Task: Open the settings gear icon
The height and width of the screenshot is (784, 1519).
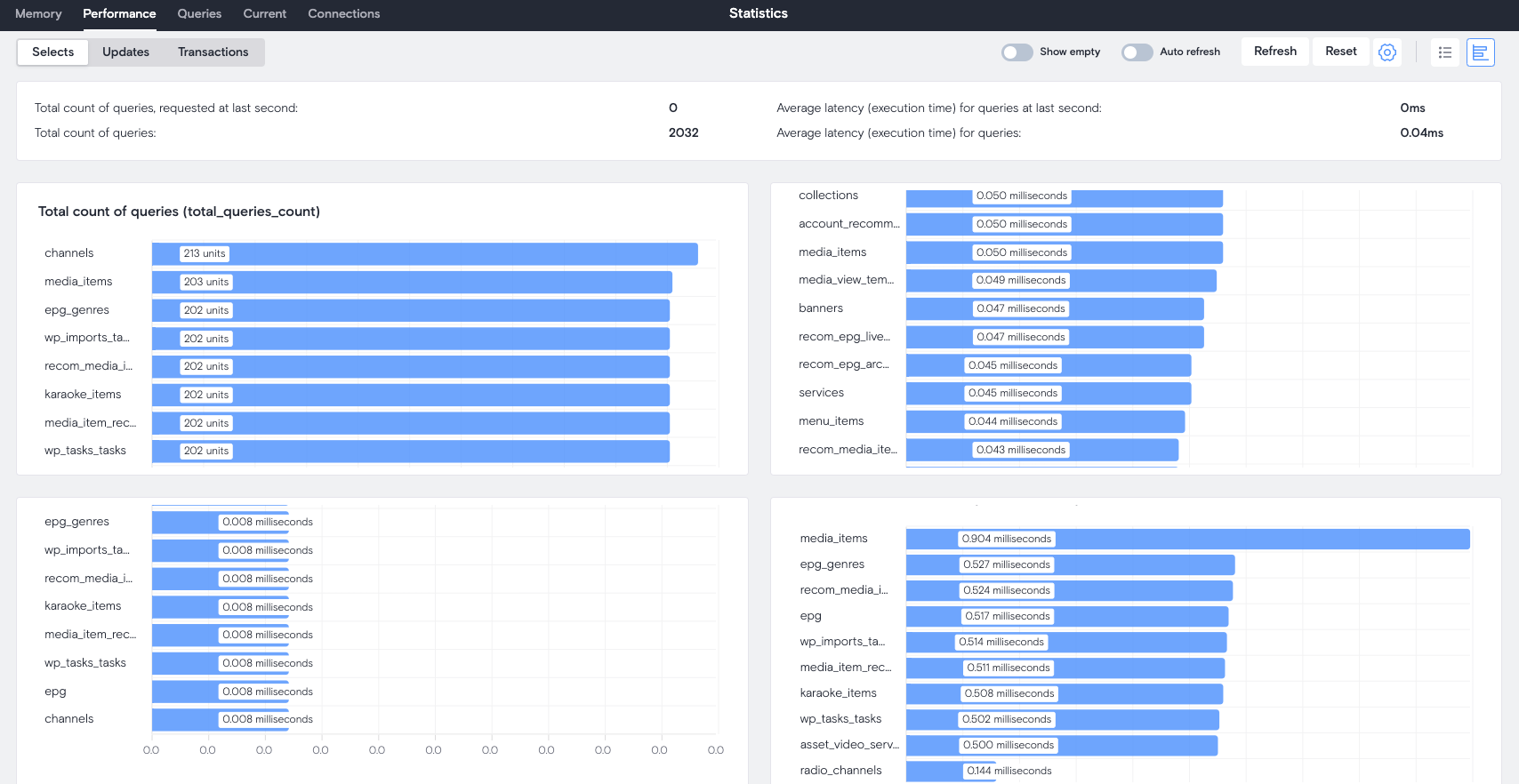Action: [1386, 52]
